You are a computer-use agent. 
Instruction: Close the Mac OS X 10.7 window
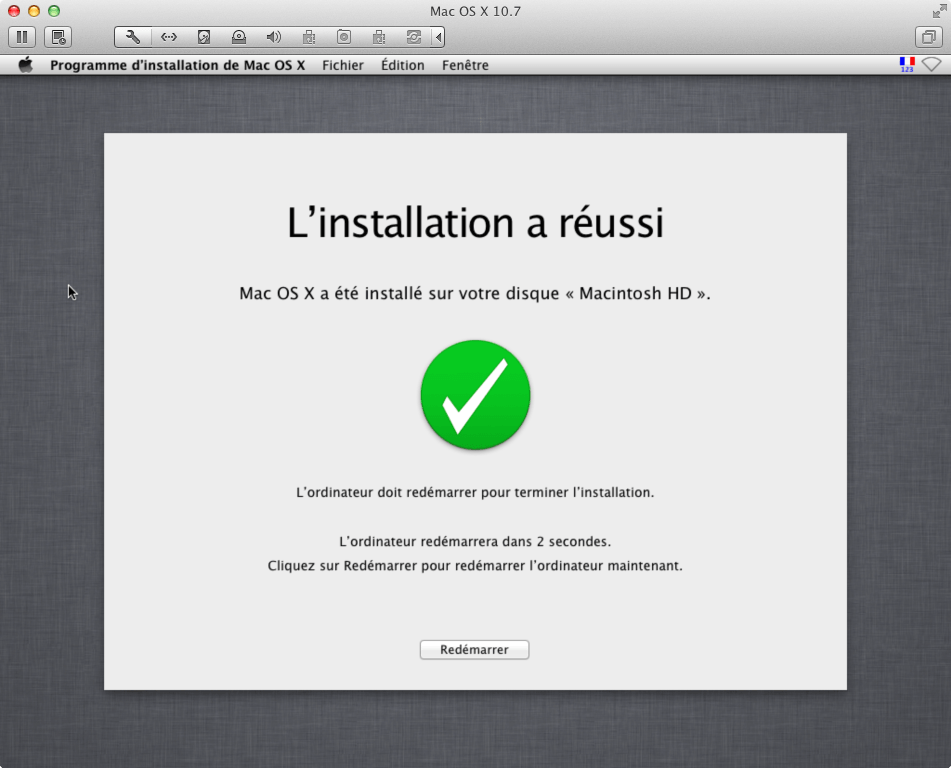click(x=14, y=11)
